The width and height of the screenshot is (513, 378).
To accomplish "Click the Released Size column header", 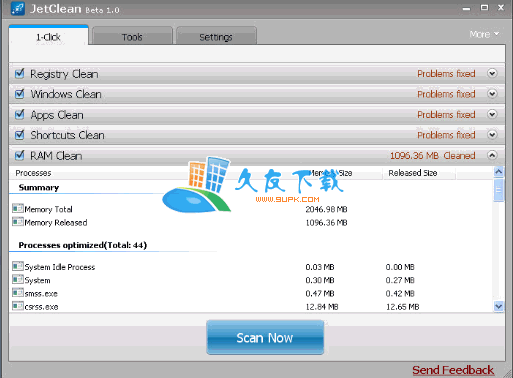I will click(x=413, y=173).
